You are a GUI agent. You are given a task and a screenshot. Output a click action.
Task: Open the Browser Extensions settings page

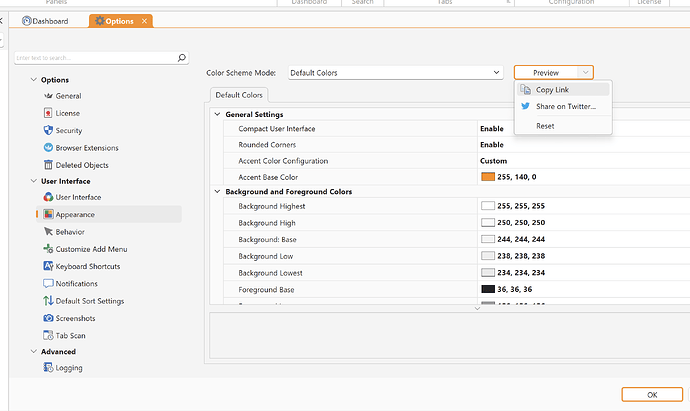tap(87, 148)
